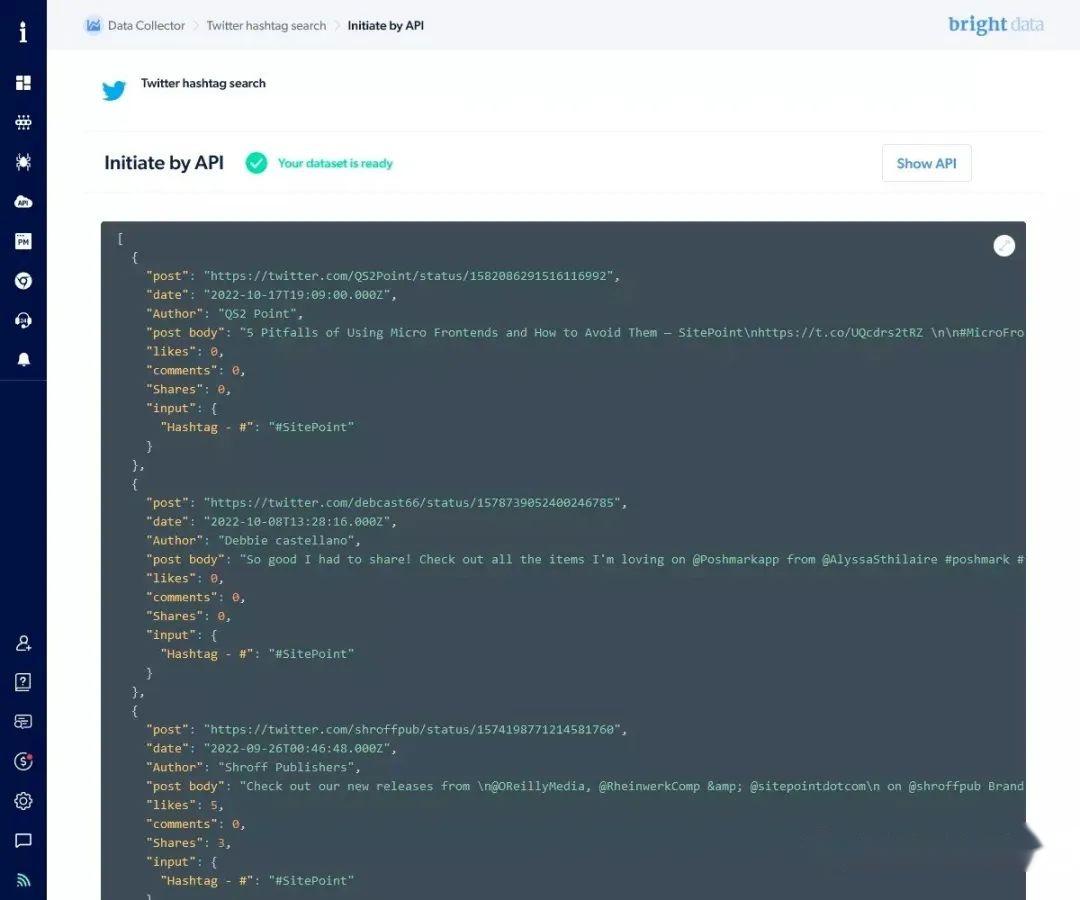Click the post body starting "Check out our new"
This screenshot has width=1080, height=900.
pyautogui.click(x=632, y=786)
